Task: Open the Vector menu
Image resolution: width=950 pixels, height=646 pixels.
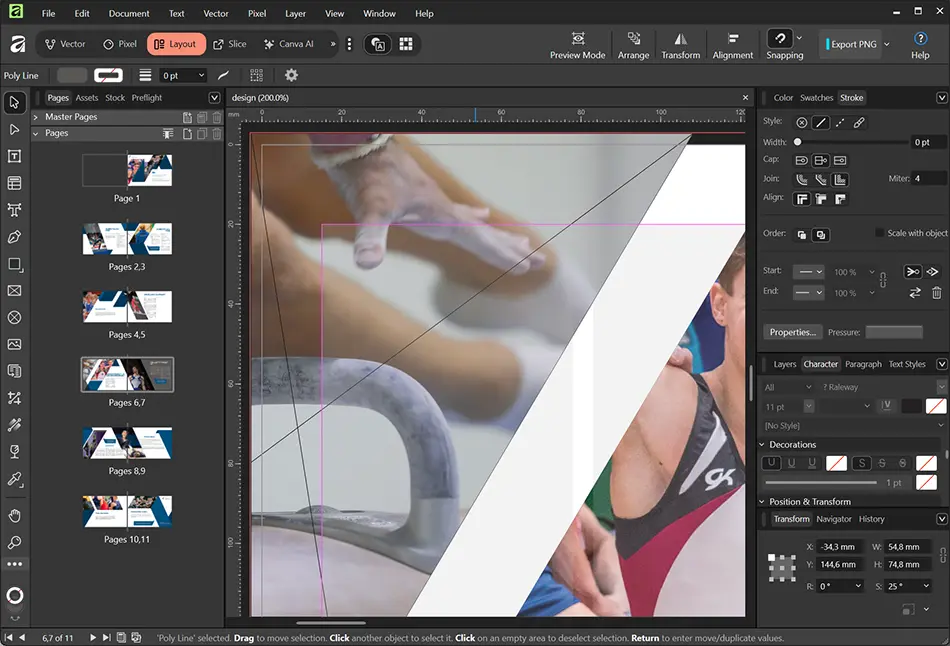Action: tap(216, 14)
